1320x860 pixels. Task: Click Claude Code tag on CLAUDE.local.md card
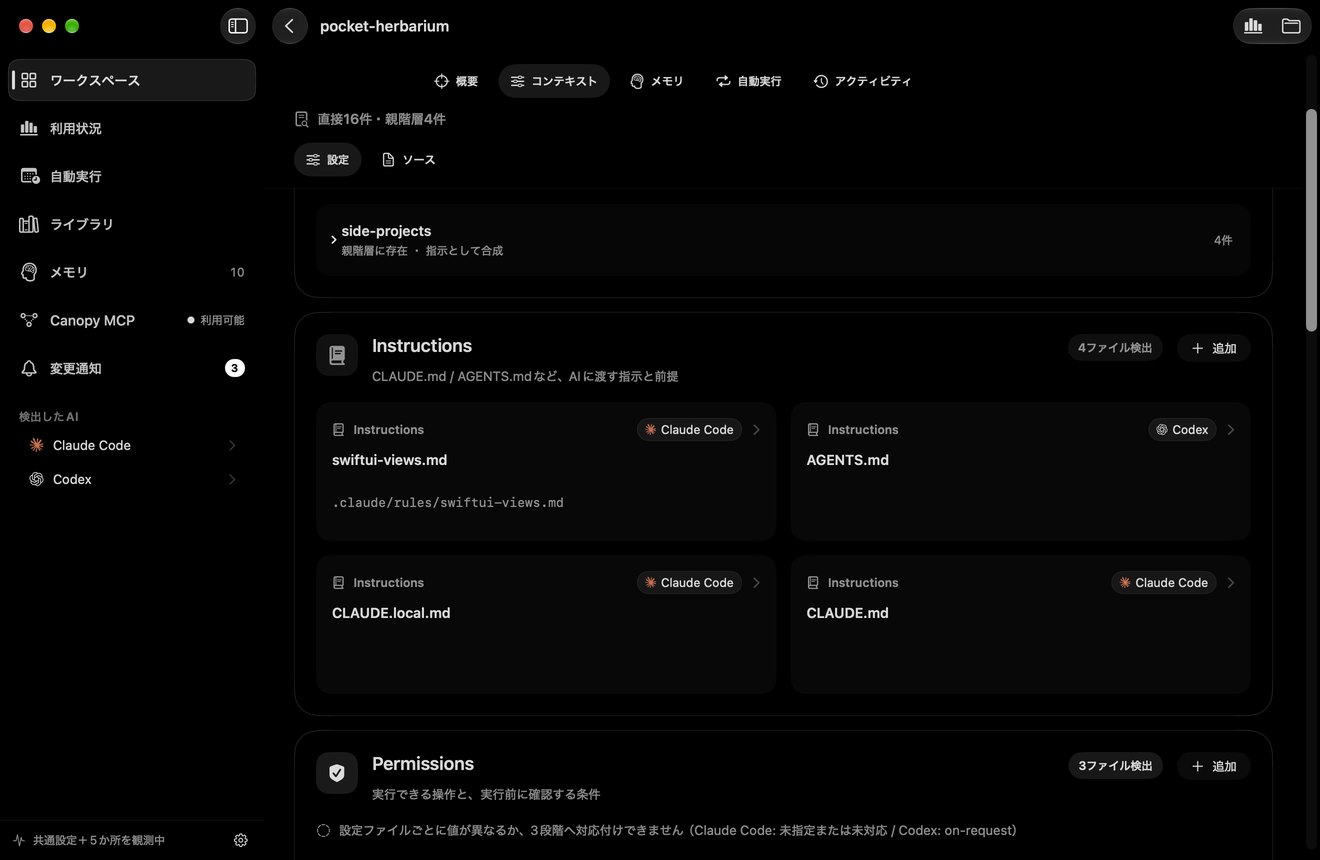(x=689, y=582)
